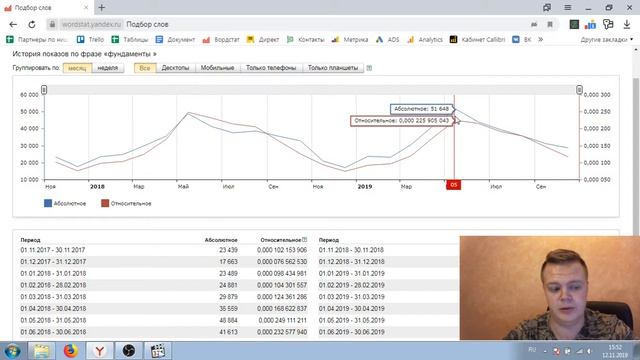Open browser downloads arrow icon
This screenshot has width=640, height=360.
[x=627, y=24]
